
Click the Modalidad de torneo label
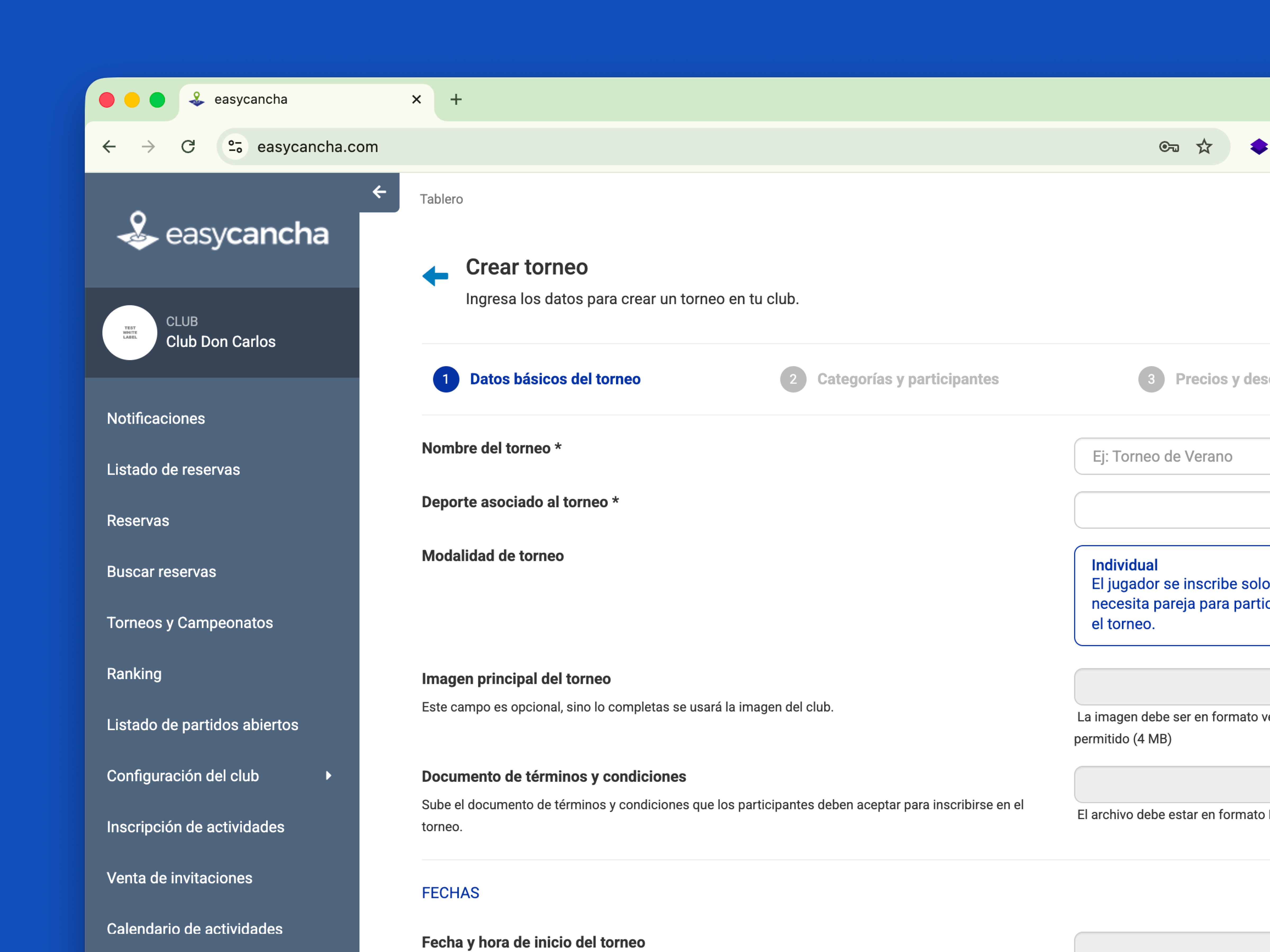pyautogui.click(x=493, y=556)
